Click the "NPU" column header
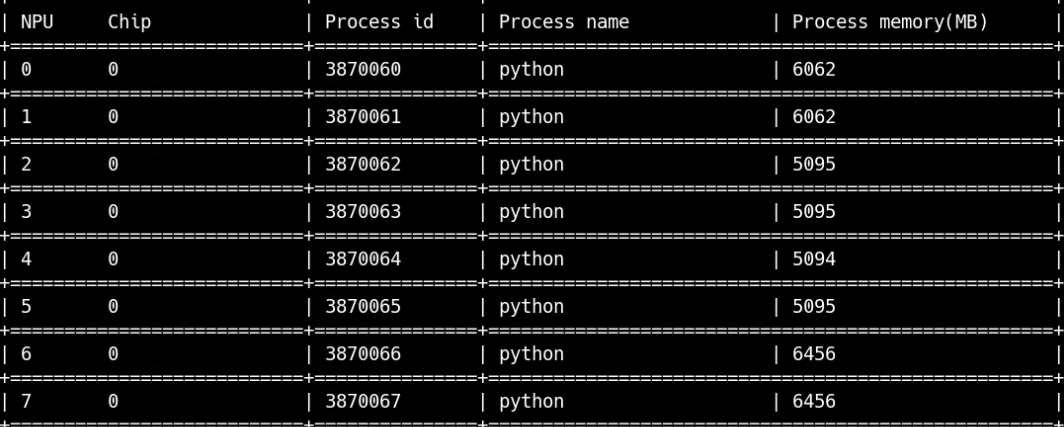 (x=37, y=21)
